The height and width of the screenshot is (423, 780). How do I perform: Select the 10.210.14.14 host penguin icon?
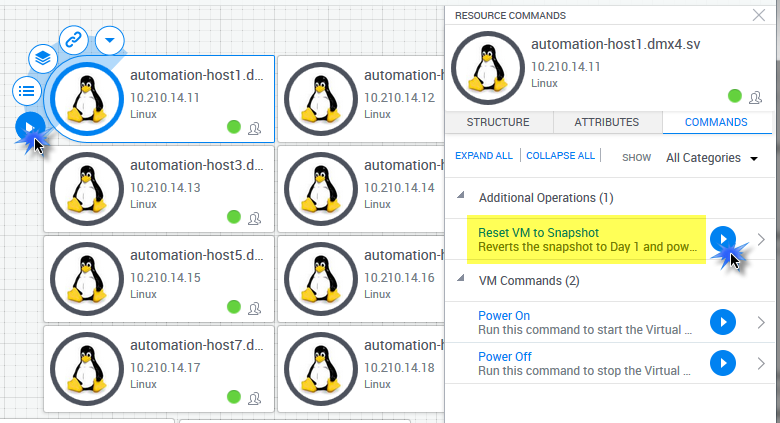coord(321,189)
